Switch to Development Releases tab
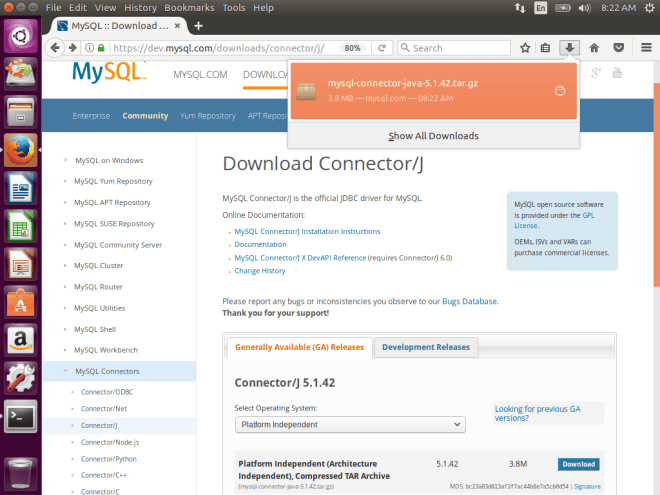 coord(425,347)
